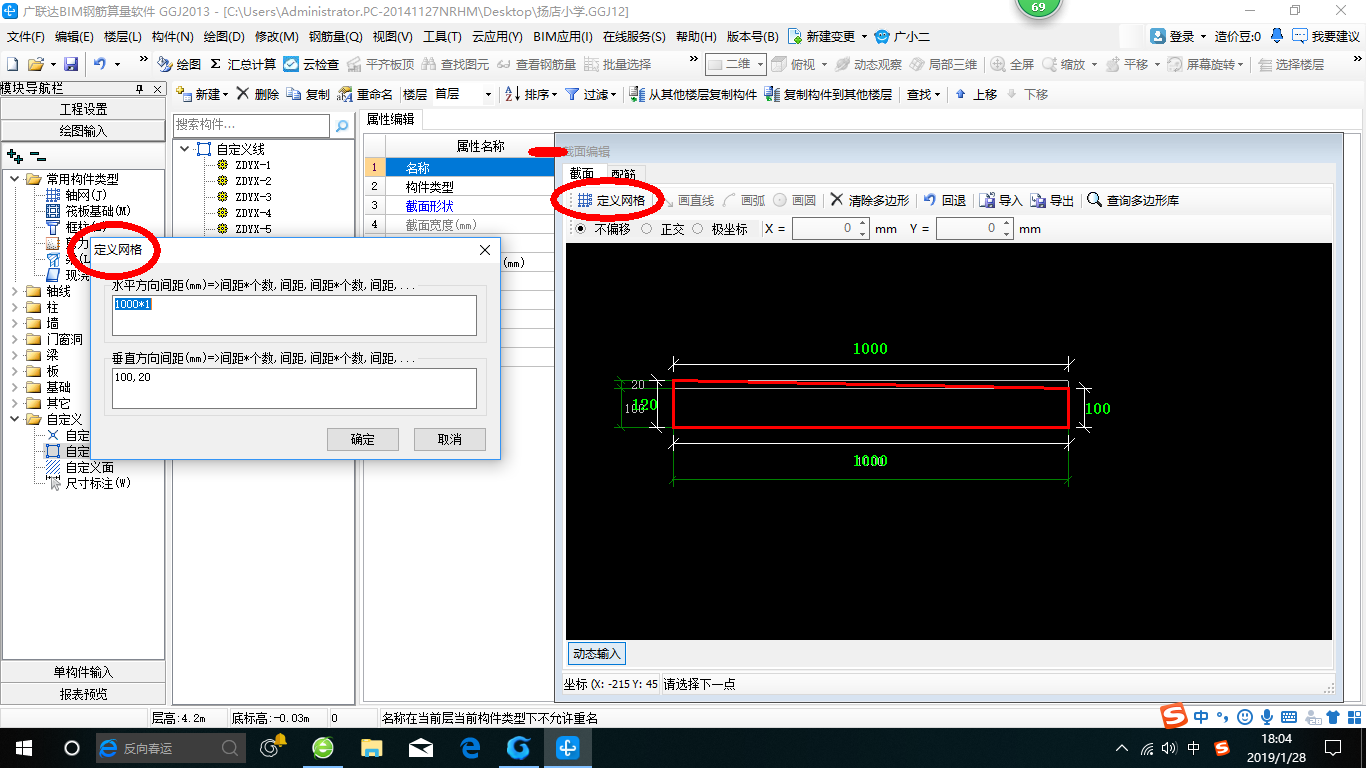Open 查询多边形库 polygon library search
The image size is (1366, 768).
point(1133,200)
